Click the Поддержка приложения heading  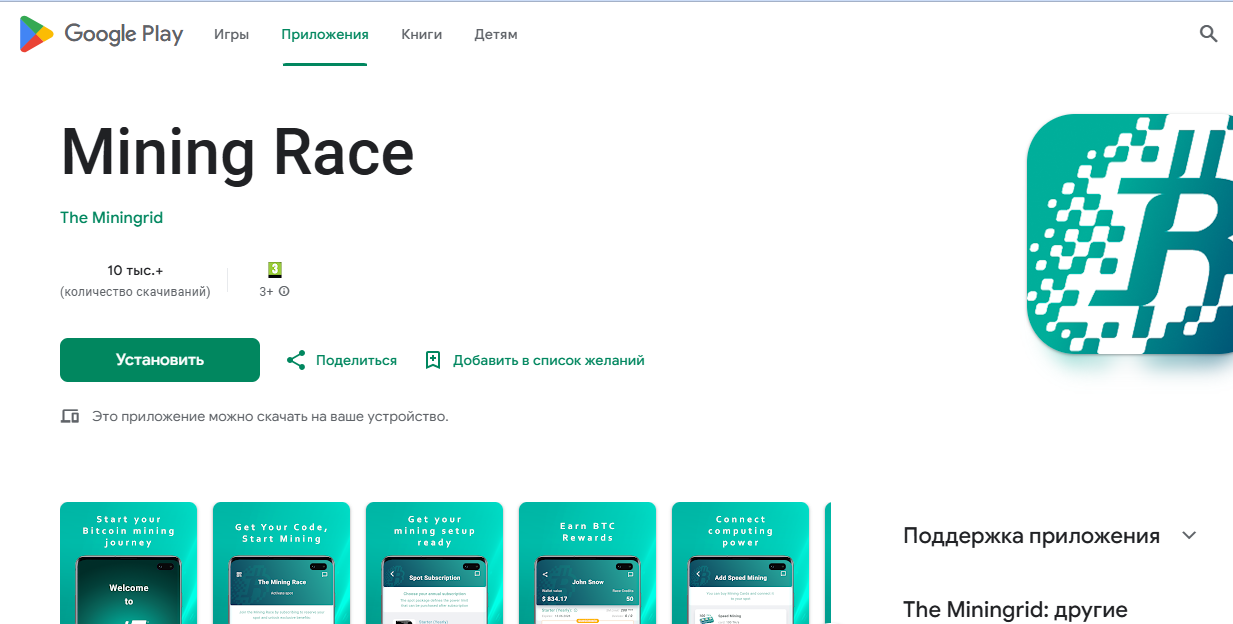[x=1031, y=536]
